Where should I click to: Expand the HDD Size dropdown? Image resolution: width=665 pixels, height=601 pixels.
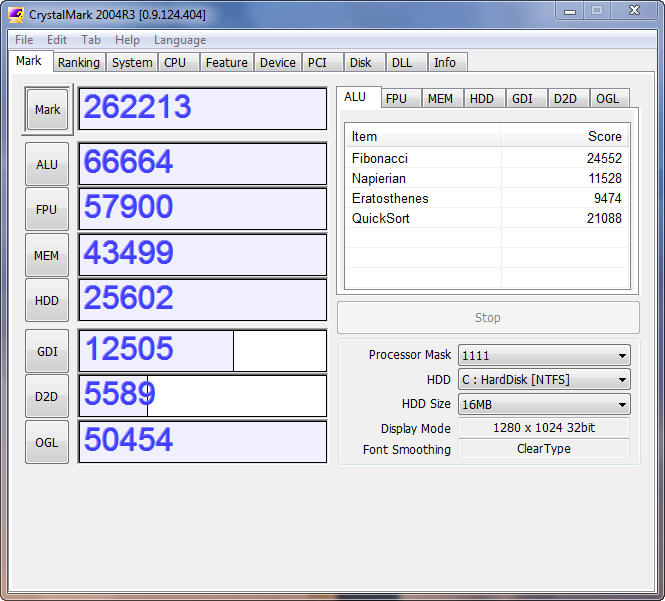click(x=544, y=404)
